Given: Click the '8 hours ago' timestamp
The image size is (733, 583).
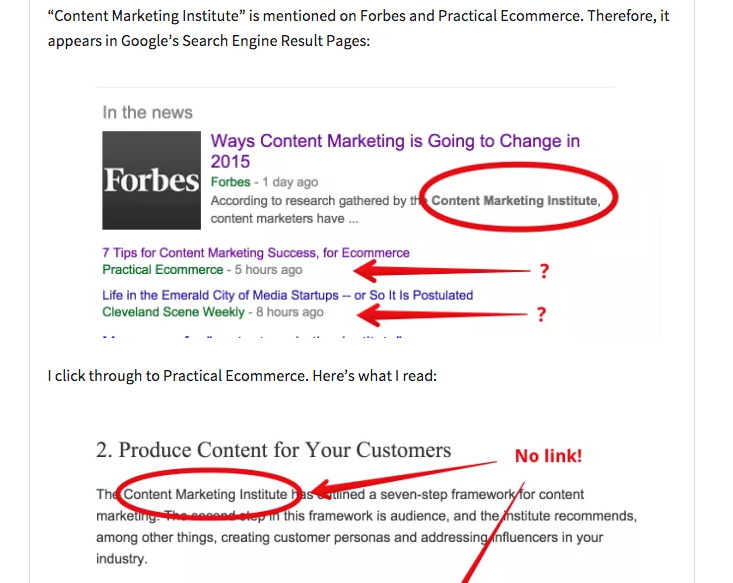Looking at the screenshot, I should [x=289, y=312].
